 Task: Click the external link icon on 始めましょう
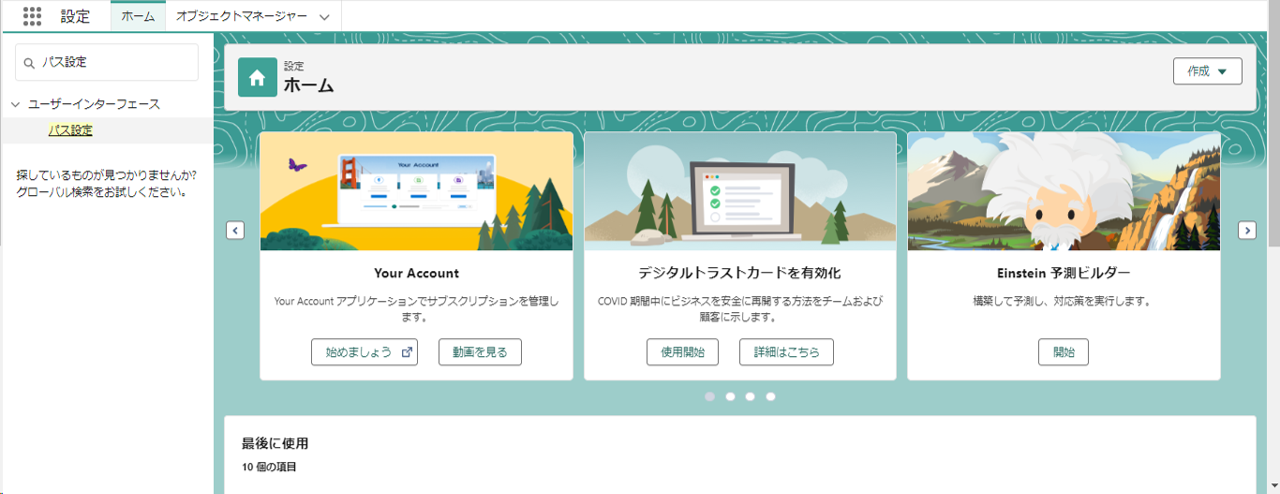406,352
